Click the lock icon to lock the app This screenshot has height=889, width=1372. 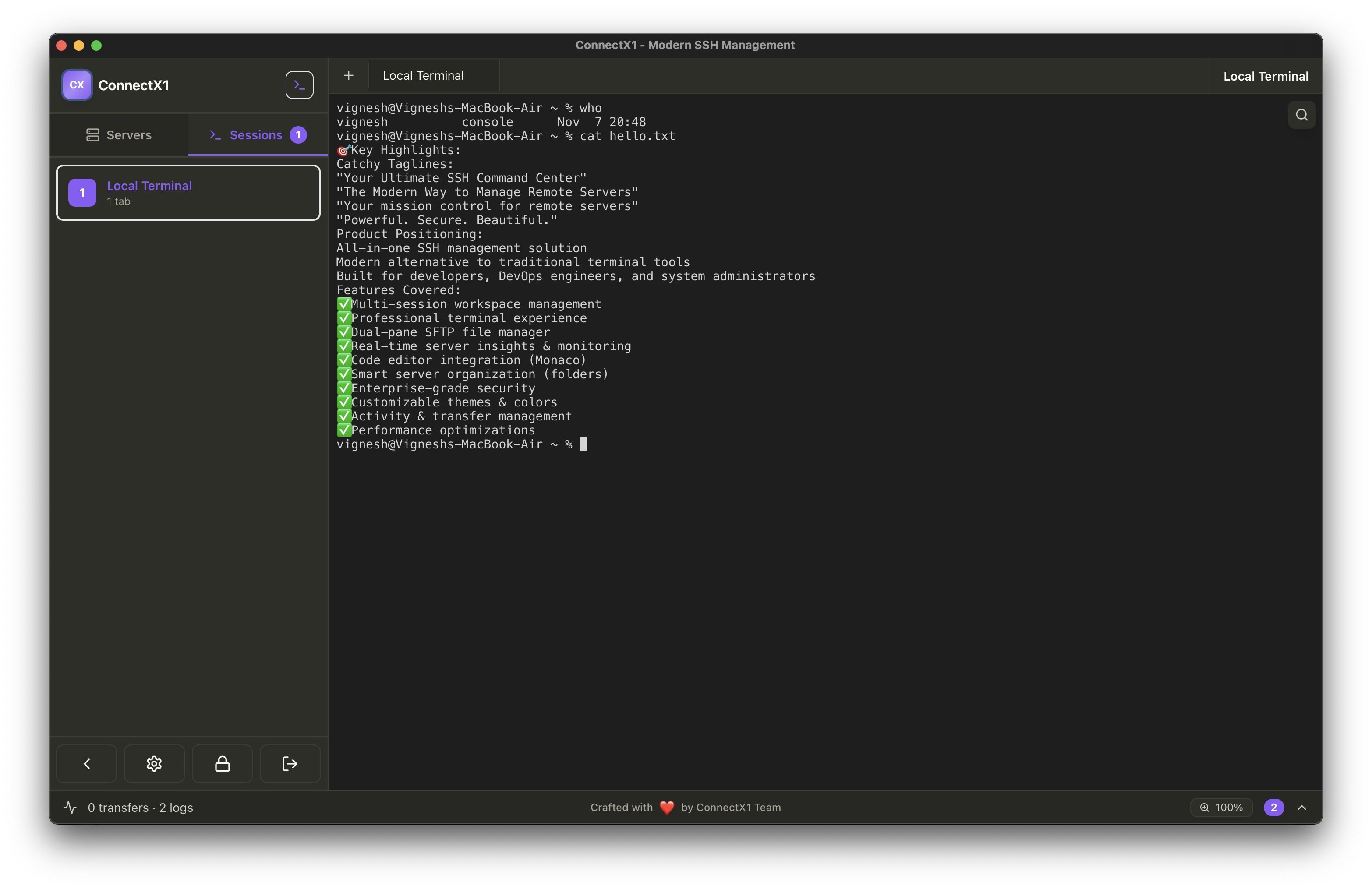pos(221,763)
